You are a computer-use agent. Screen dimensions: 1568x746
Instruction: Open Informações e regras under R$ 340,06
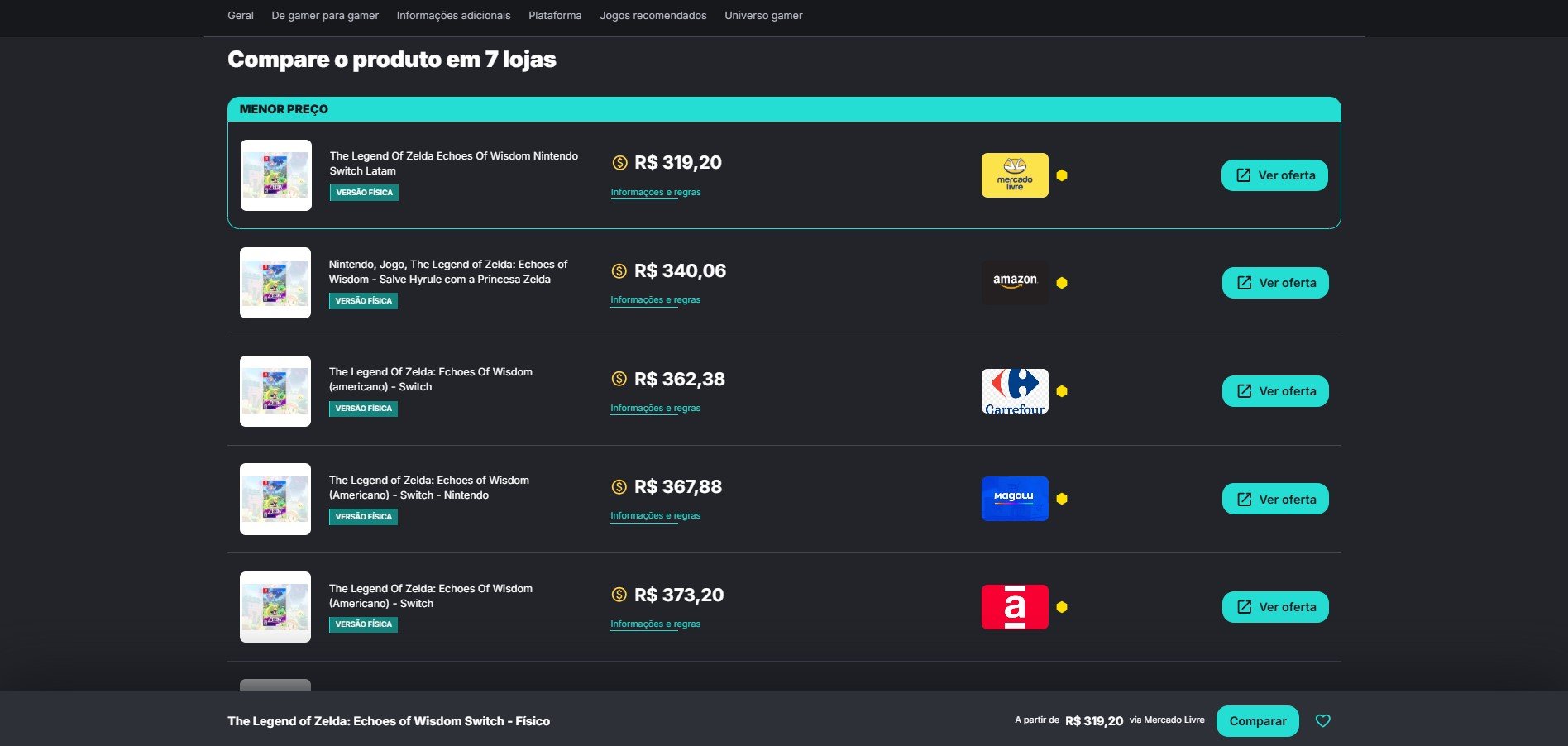[656, 300]
